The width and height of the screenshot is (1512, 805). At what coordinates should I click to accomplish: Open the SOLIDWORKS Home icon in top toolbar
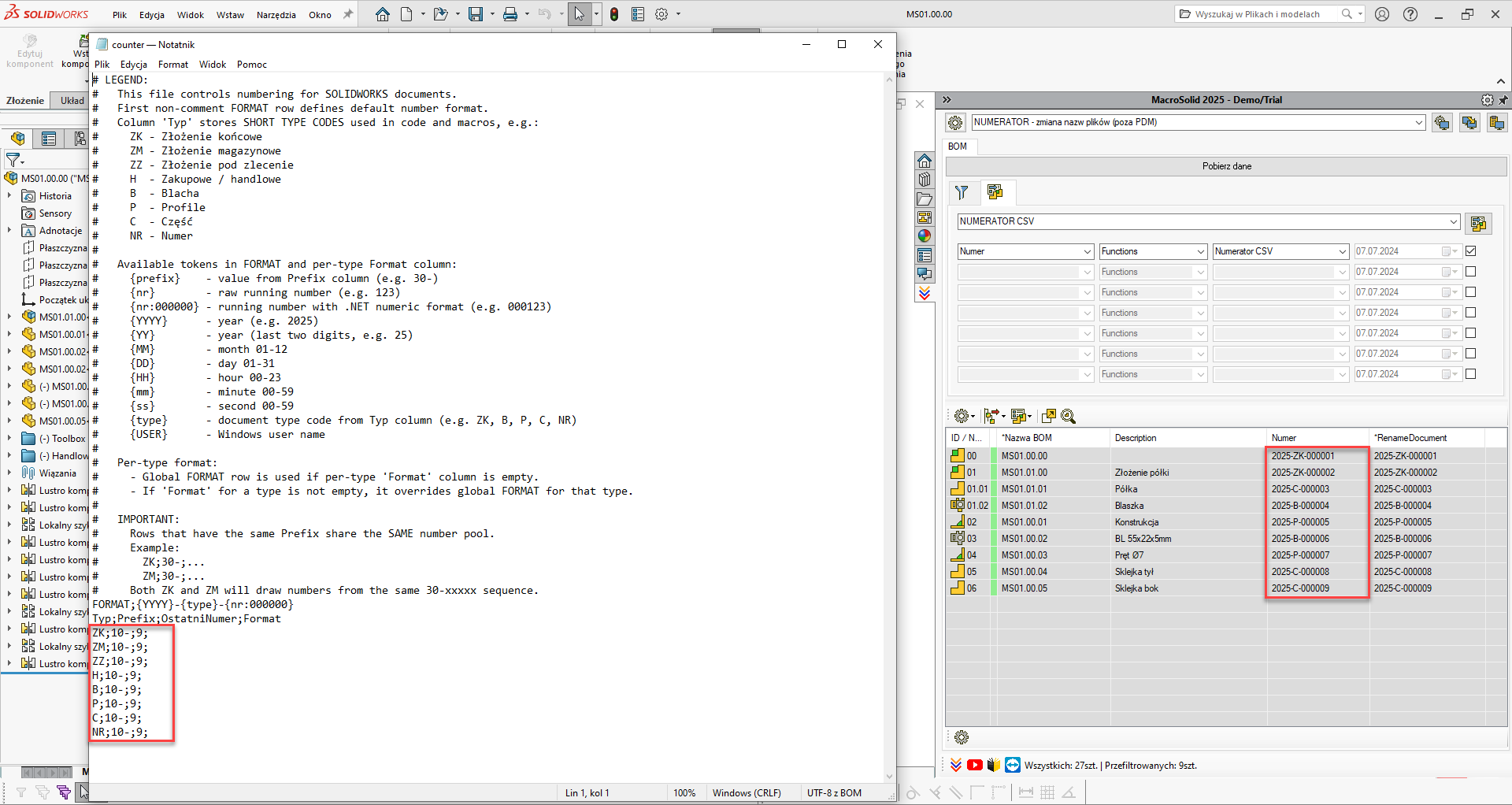pos(382,14)
